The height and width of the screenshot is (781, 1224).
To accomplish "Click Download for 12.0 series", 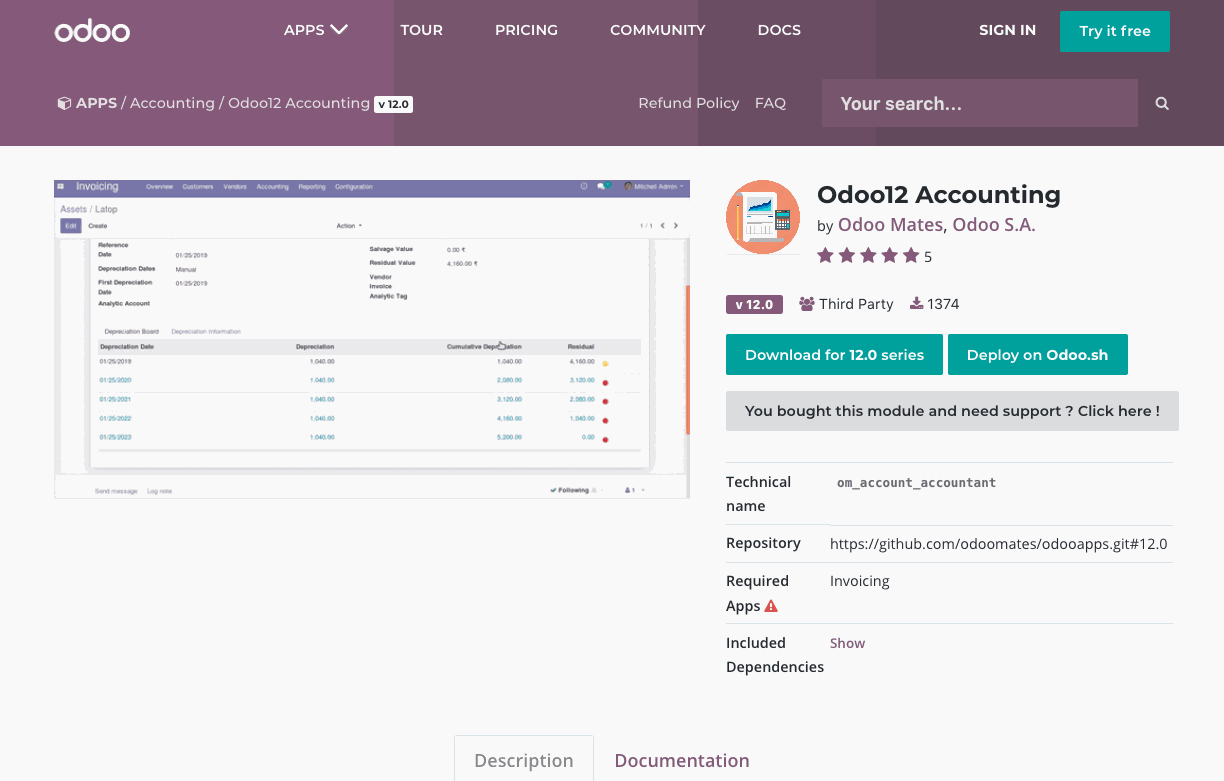I will 834,355.
